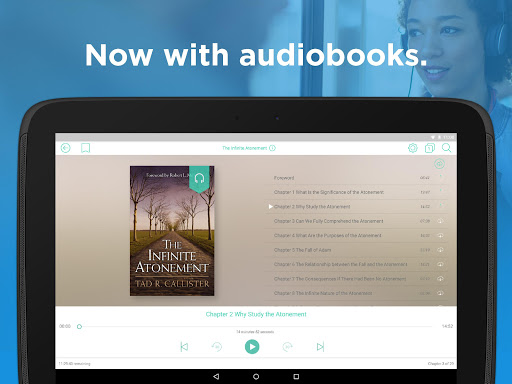This screenshot has height=384, width=512.
Task: Tap The Infinite Atonement cover thumbnail
Action: pyautogui.click(x=172, y=231)
